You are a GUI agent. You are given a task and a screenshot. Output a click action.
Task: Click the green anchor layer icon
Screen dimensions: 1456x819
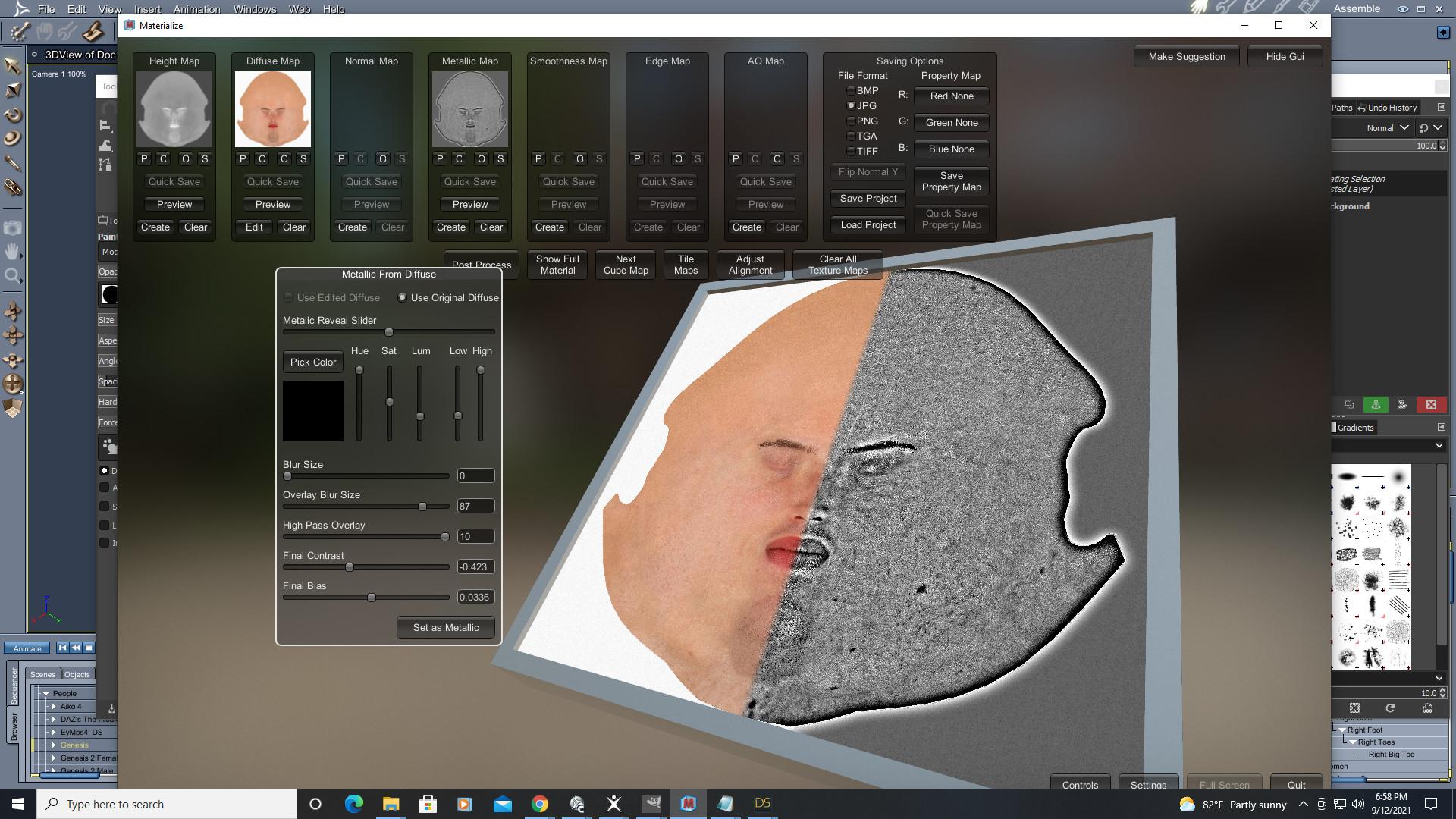(1376, 405)
